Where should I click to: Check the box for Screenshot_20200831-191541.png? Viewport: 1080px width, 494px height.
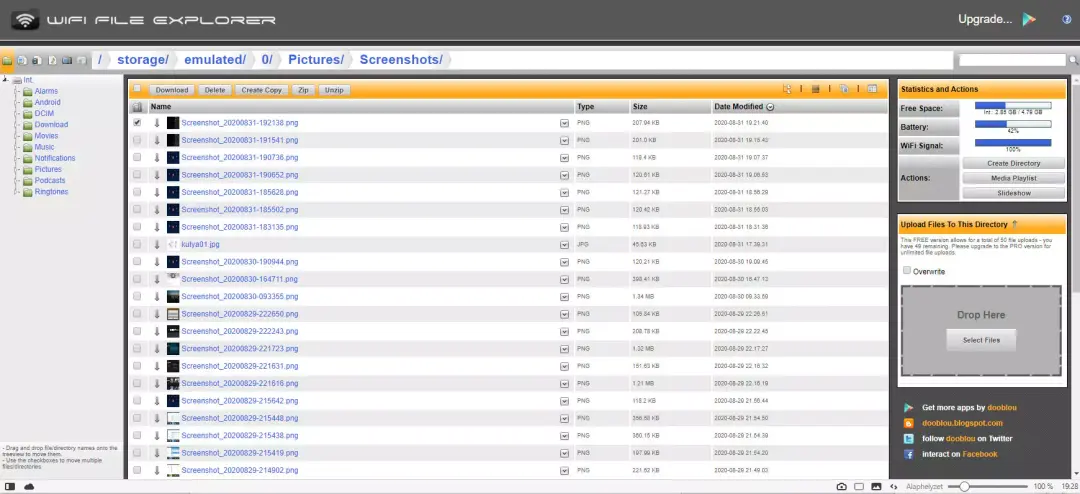pos(137,140)
